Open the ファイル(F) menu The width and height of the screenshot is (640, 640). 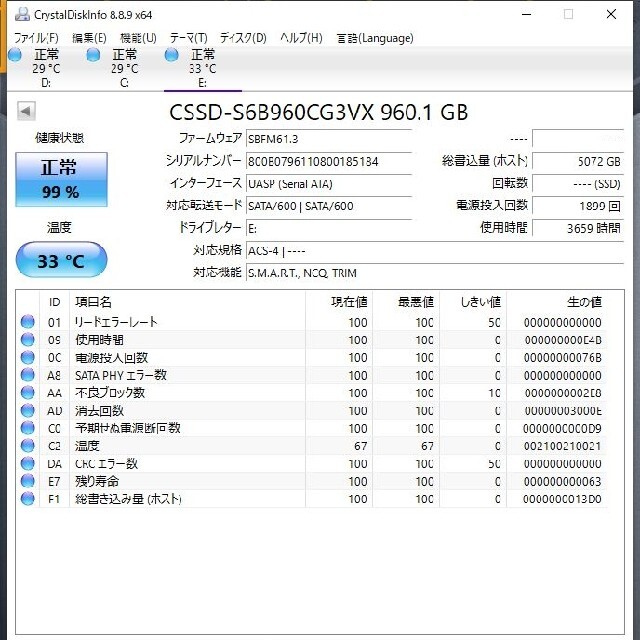[36, 38]
